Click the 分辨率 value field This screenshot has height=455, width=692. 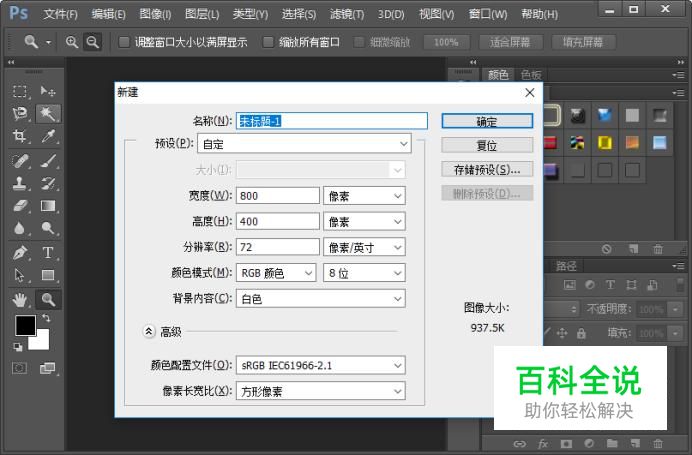tap(278, 247)
